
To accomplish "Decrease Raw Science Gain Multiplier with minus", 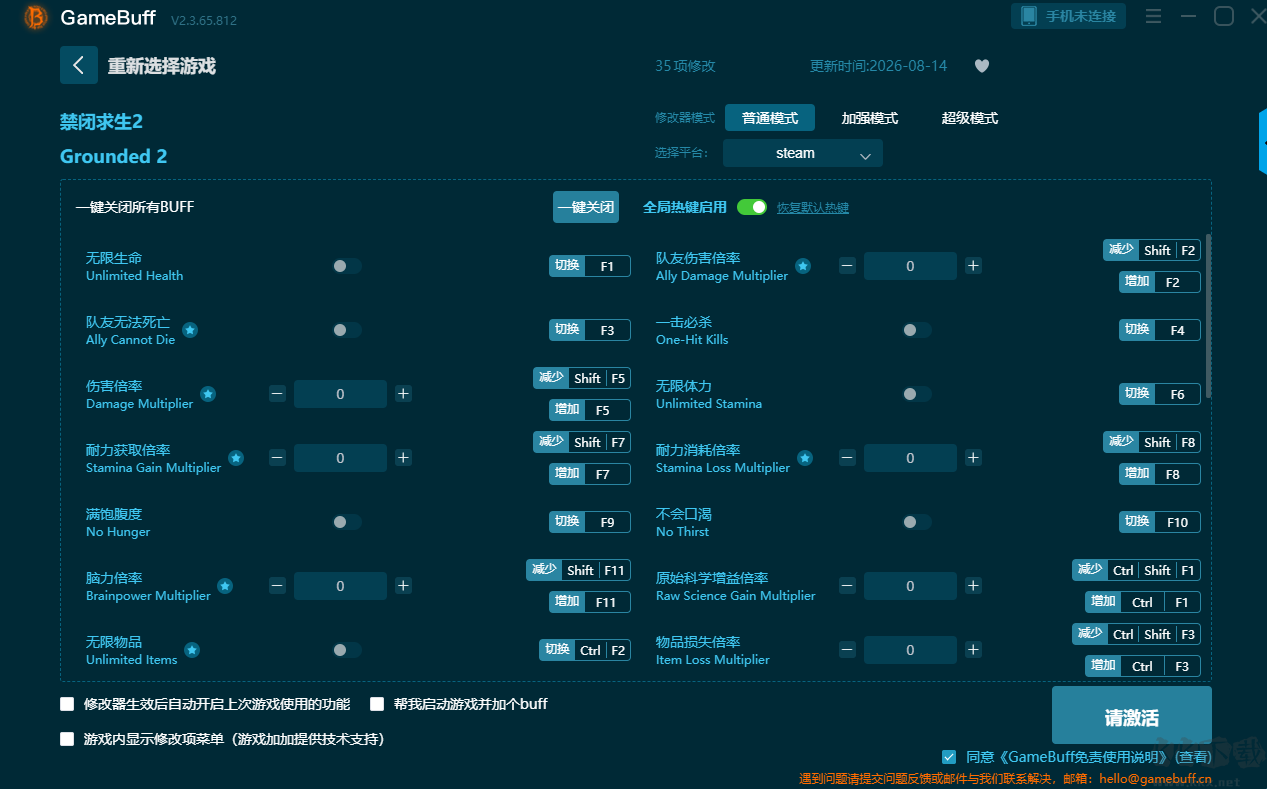I will pos(847,586).
